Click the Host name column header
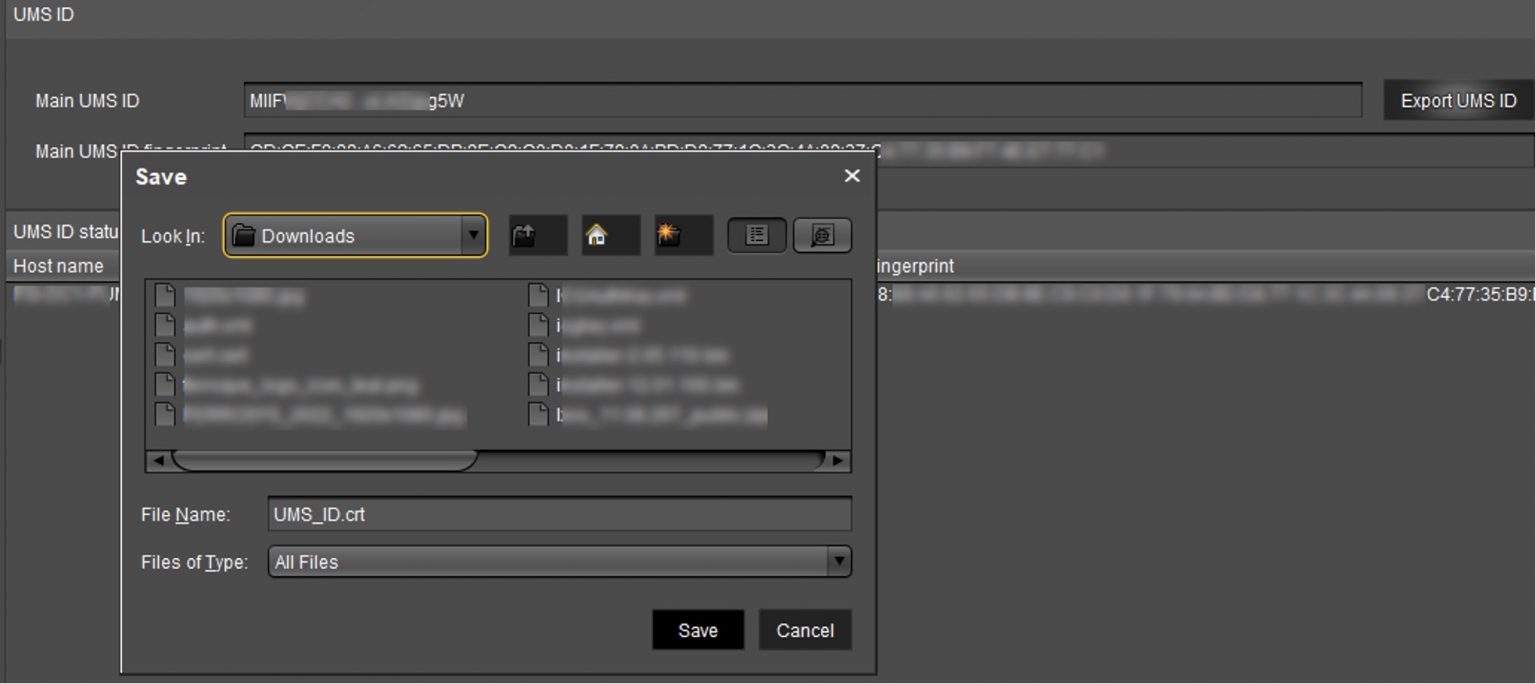This screenshot has width=1536, height=684. point(60,265)
